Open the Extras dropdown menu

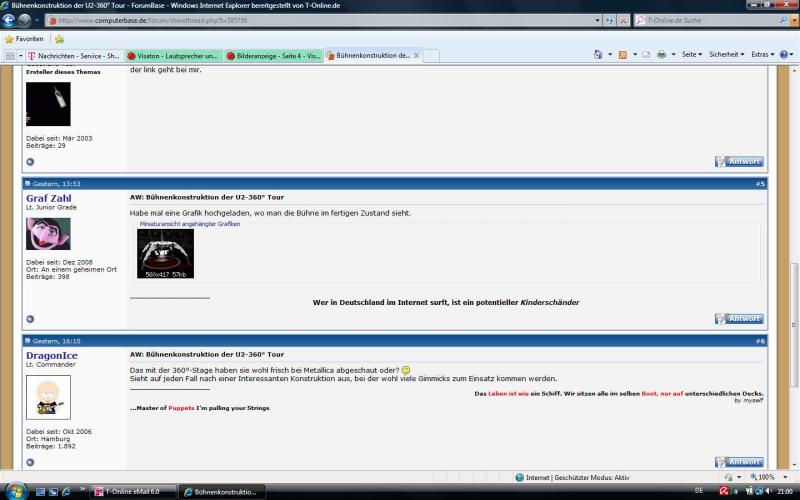pyautogui.click(x=762, y=55)
